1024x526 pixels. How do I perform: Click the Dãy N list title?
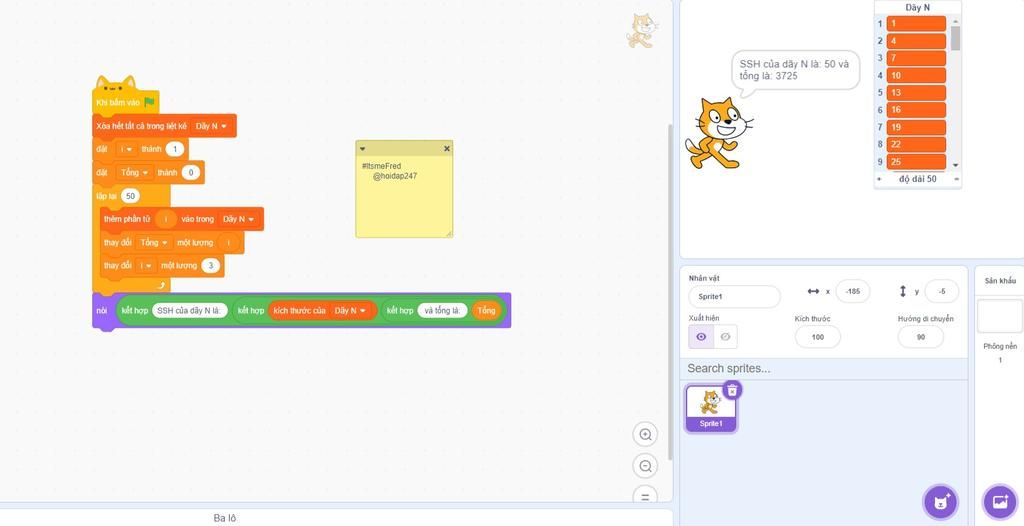[918, 8]
